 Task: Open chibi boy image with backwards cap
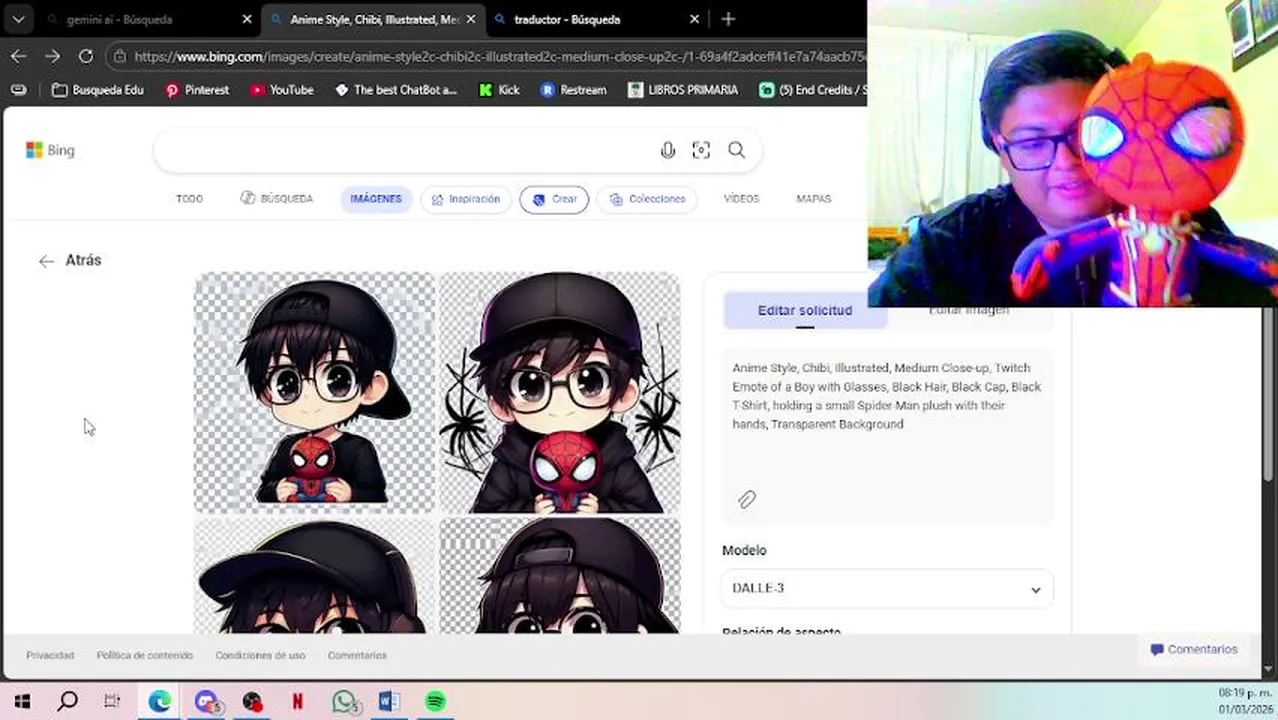314,392
